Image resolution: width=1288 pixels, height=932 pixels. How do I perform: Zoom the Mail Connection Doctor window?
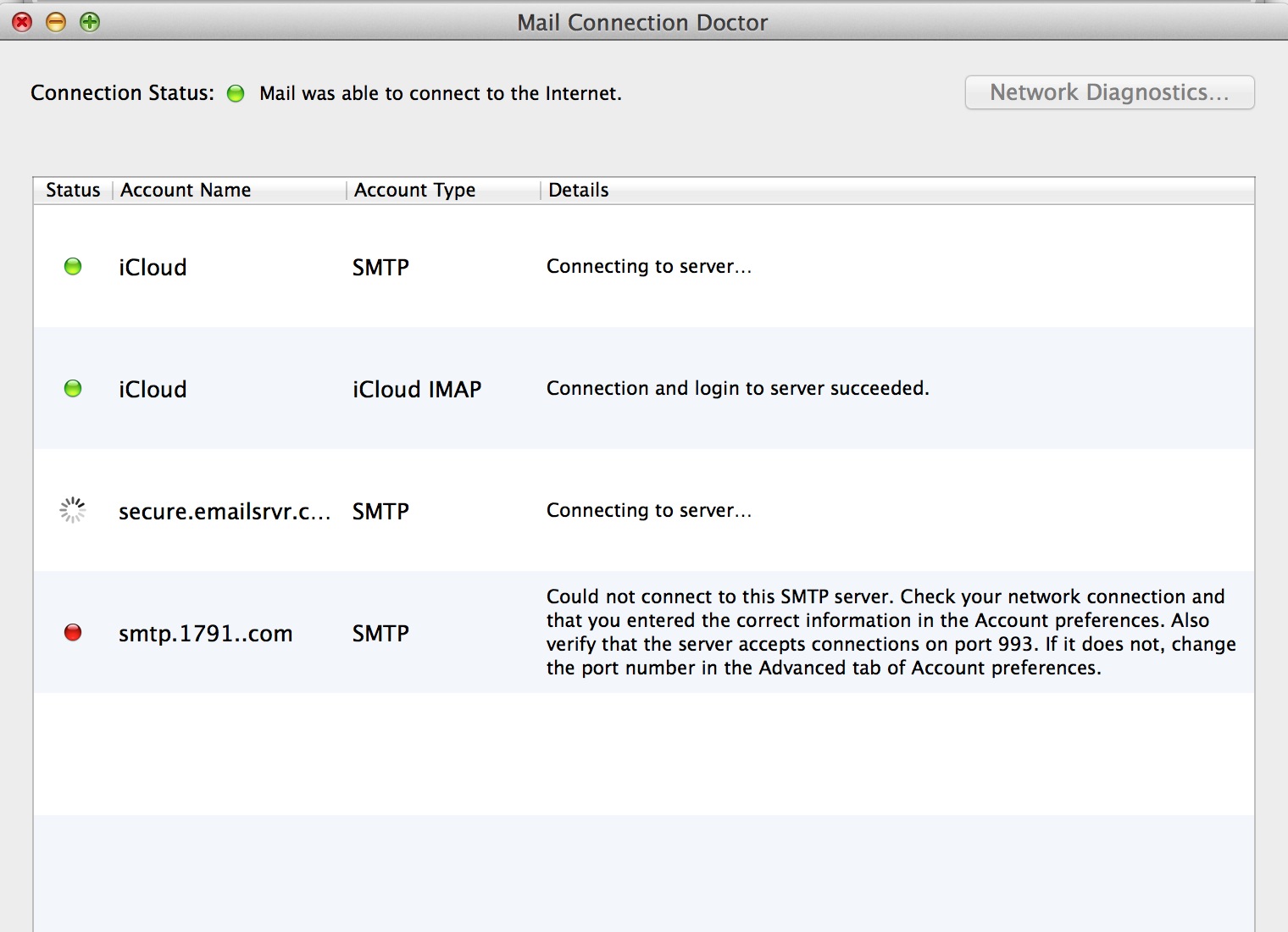pyautogui.click(x=90, y=22)
